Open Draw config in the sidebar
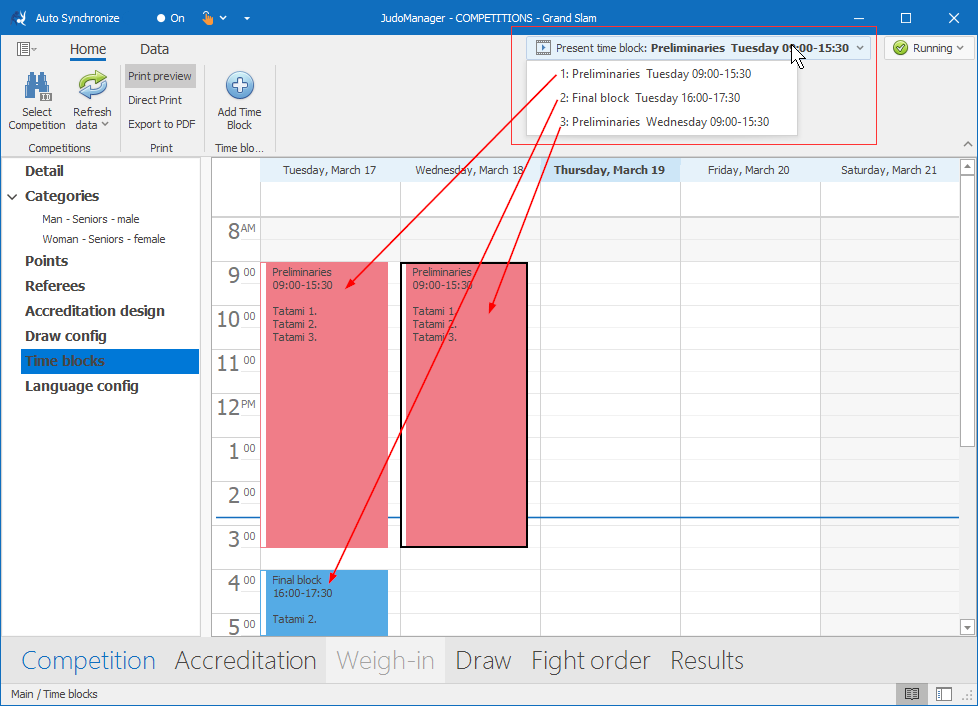This screenshot has width=978, height=706. click(65, 336)
